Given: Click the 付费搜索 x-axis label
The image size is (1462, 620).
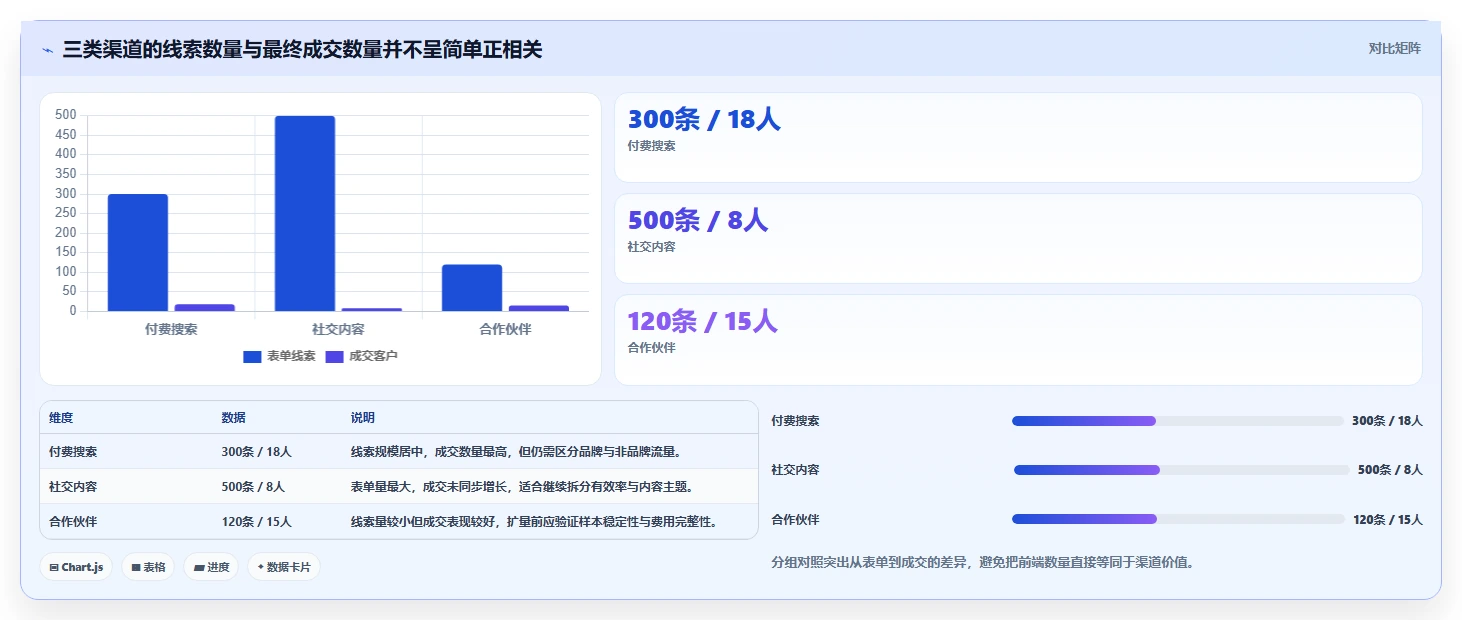Looking at the screenshot, I should (x=171, y=329).
